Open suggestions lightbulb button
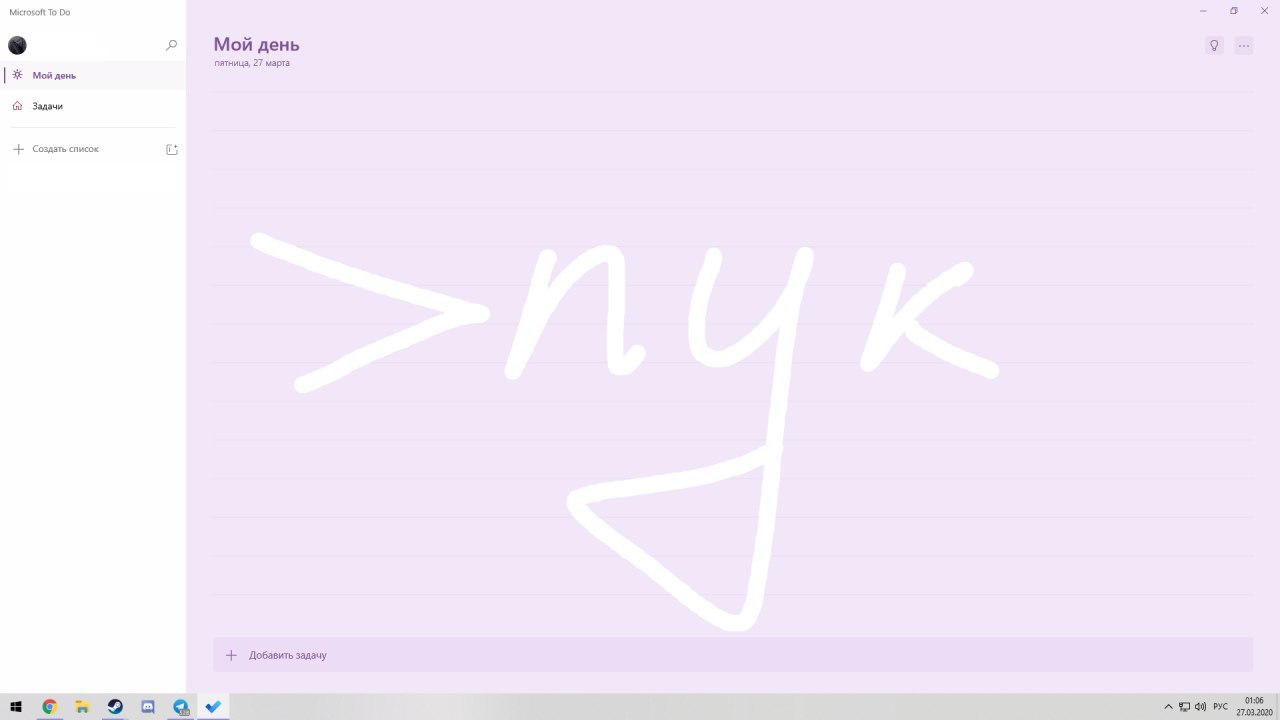Viewport: 1280px width, 720px height. pyautogui.click(x=1214, y=45)
